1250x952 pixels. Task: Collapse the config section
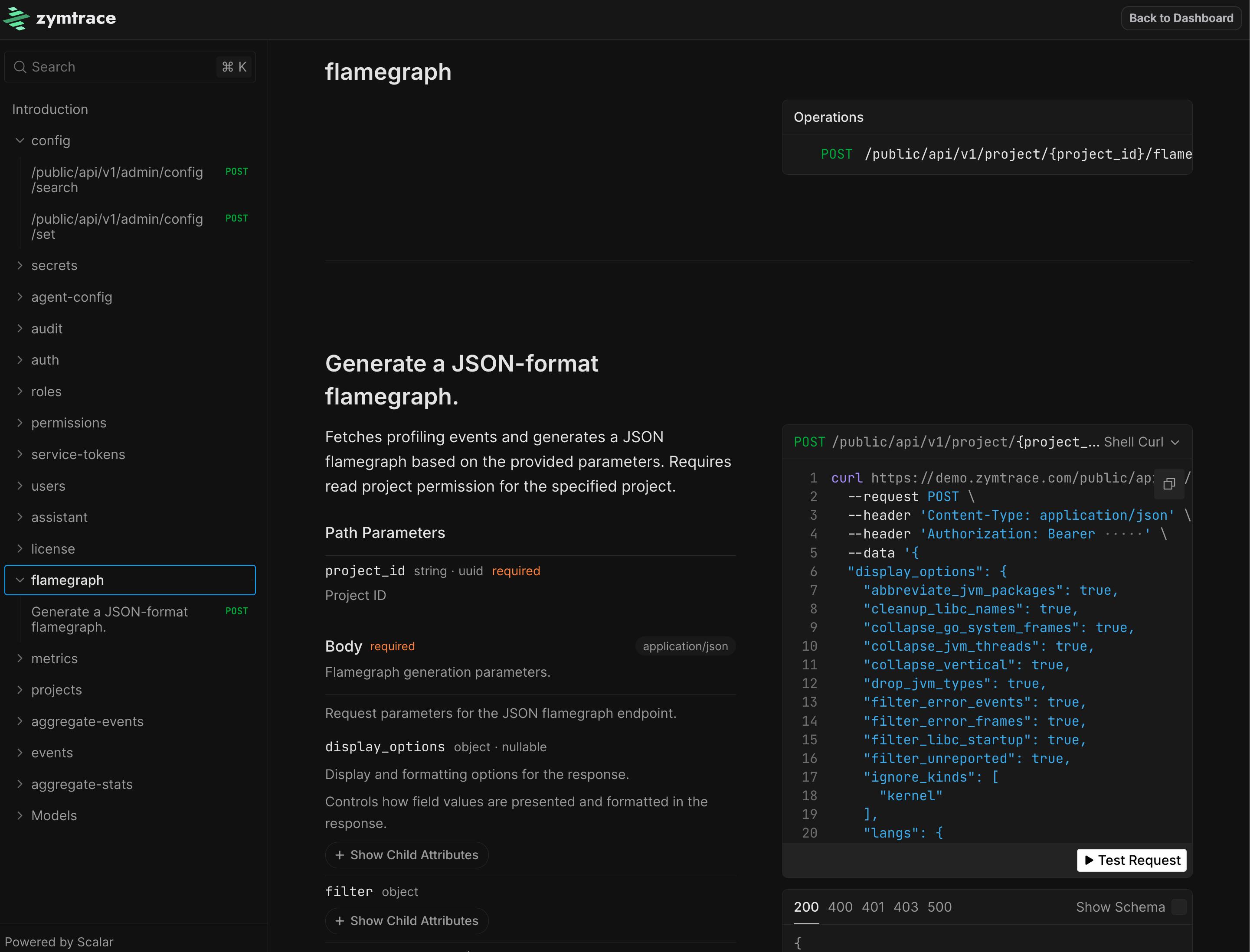(20, 140)
